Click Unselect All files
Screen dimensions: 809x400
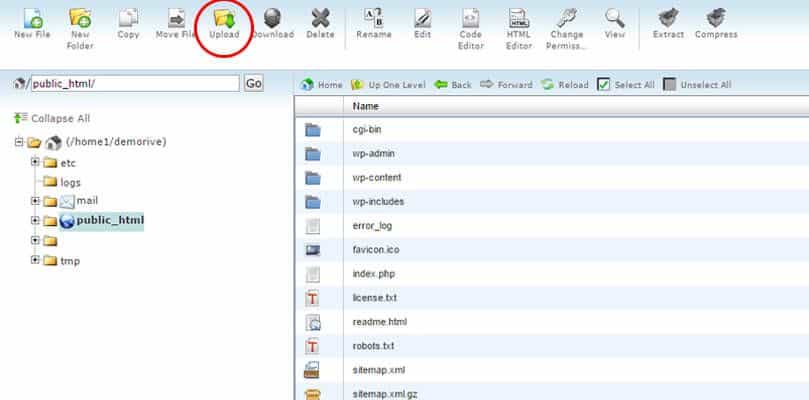coord(697,85)
